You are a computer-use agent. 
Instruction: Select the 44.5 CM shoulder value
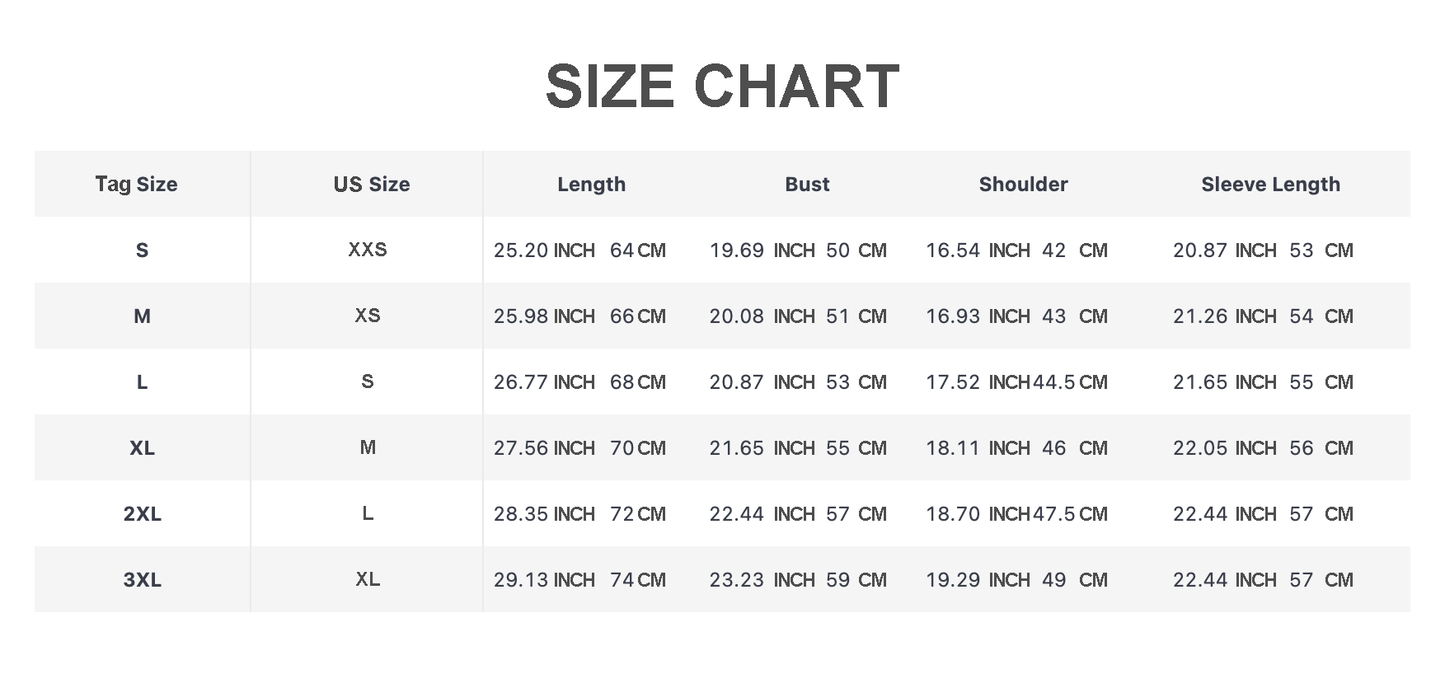pyautogui.click(x=1070, y=382)
